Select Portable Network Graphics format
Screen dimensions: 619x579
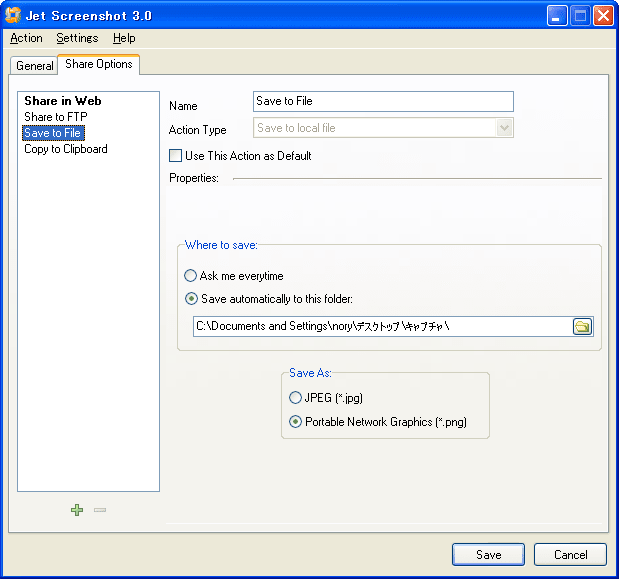pos(296,422)
